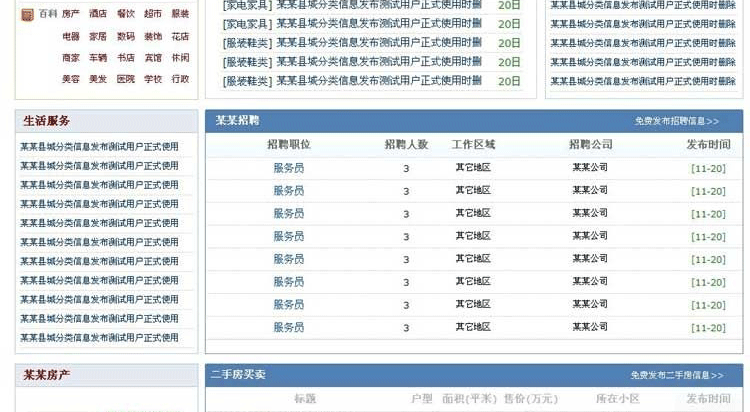
Task: Go to the 花店 category
Action: (x=180, y=36)
